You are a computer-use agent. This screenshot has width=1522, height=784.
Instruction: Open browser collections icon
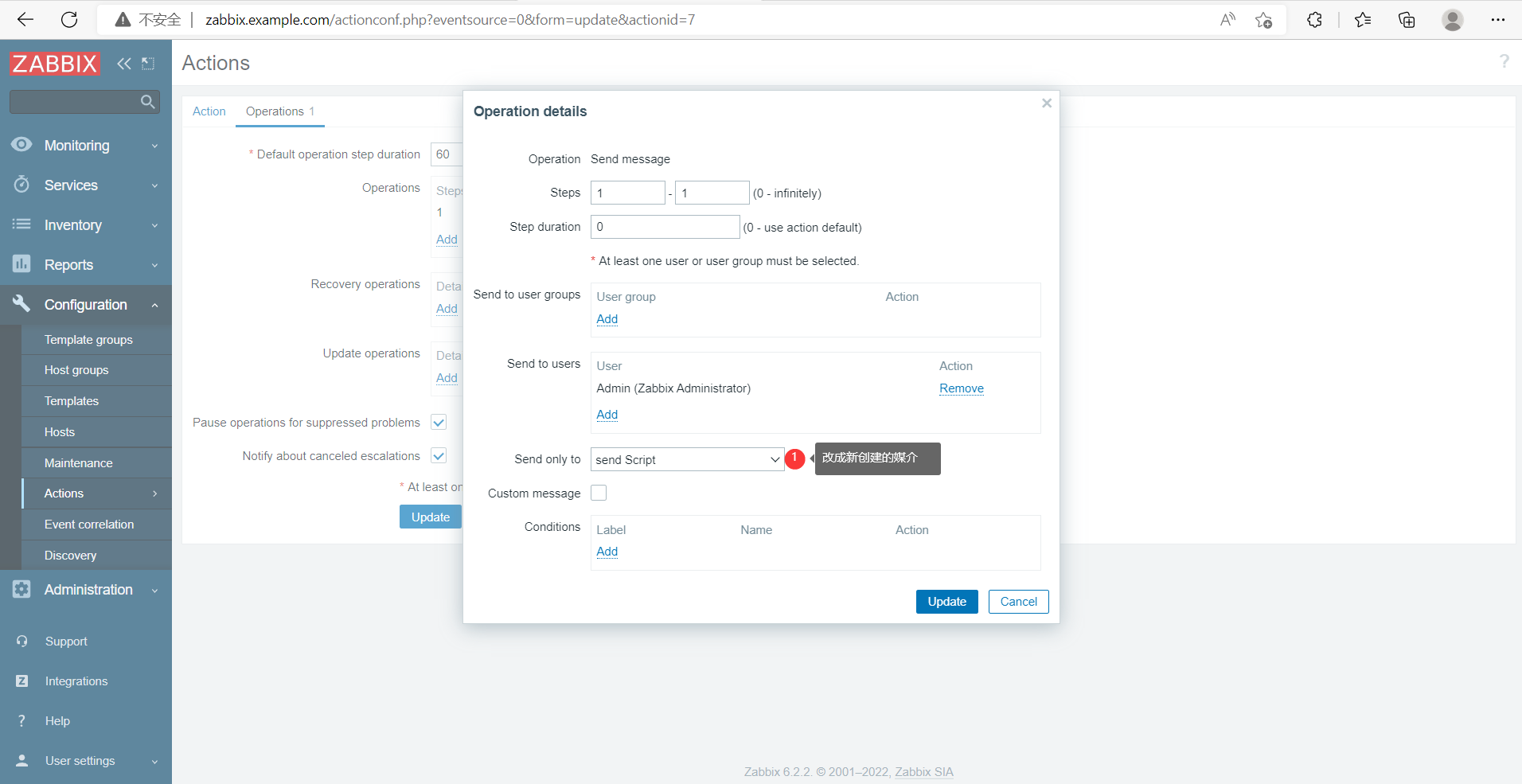(x=1407, y=20)
